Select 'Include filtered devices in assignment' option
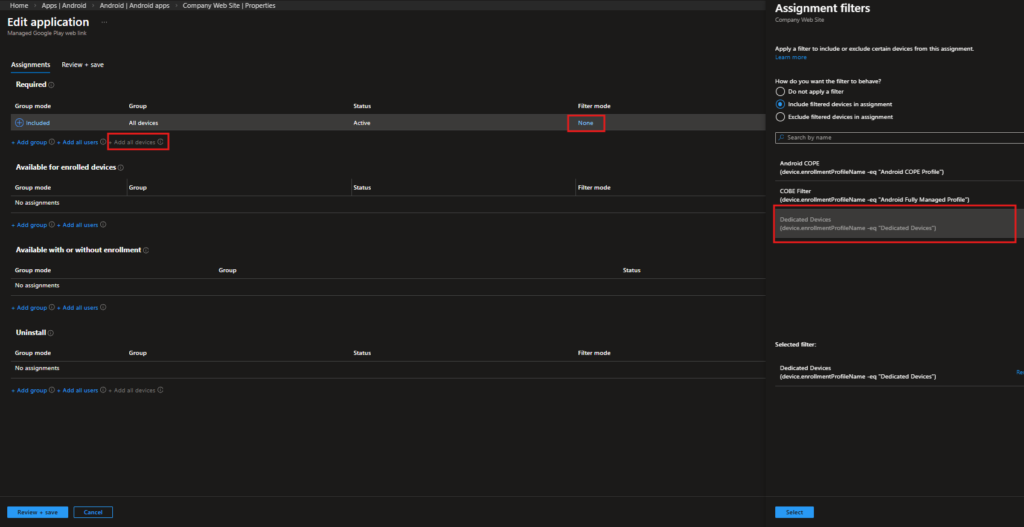The width and height of the screenshot is (1024, 527). pos(781,104)
